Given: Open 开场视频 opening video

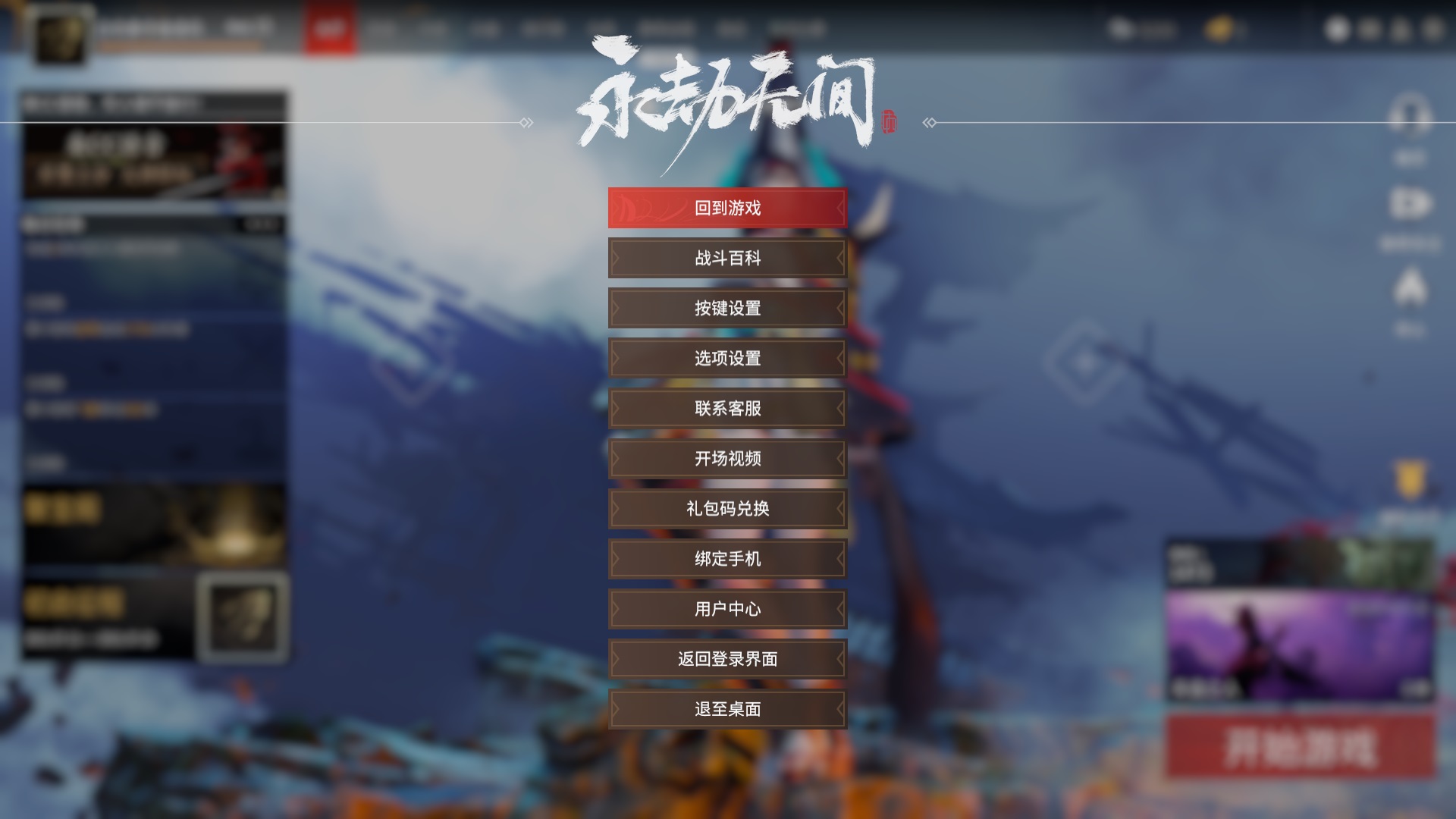Looking at the screenshot, I should (x=728, y=458).
